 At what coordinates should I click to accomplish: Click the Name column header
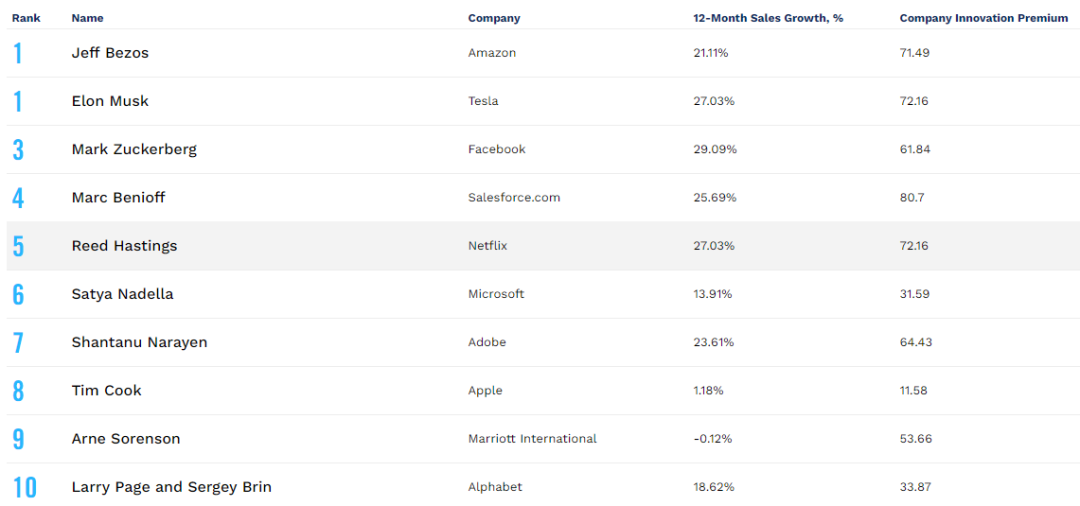[87, 19]
